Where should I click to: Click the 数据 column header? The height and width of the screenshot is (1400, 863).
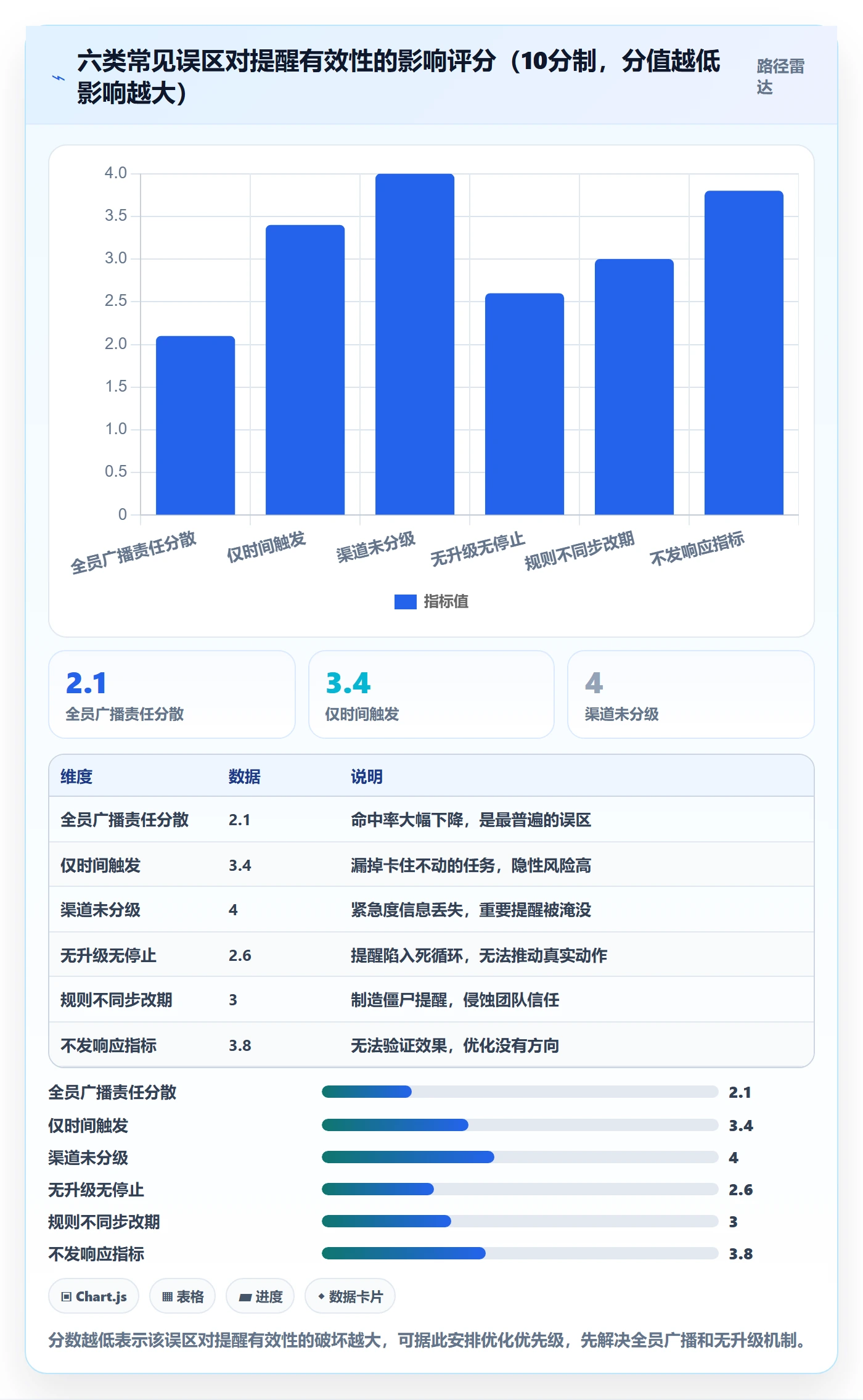point(245,776)
